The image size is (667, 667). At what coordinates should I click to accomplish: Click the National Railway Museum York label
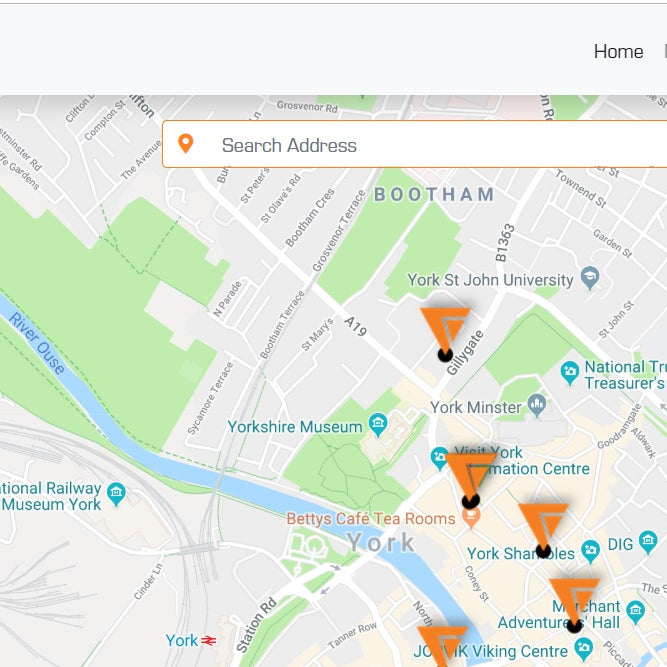[51, 496]
